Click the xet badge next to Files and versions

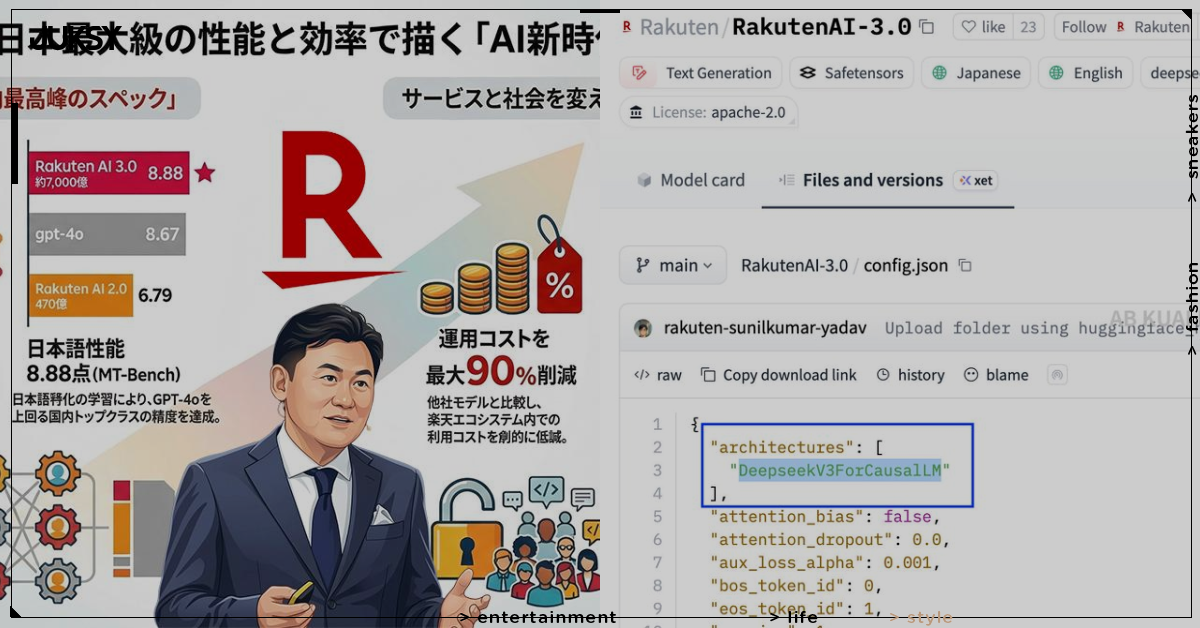point(975,180)
